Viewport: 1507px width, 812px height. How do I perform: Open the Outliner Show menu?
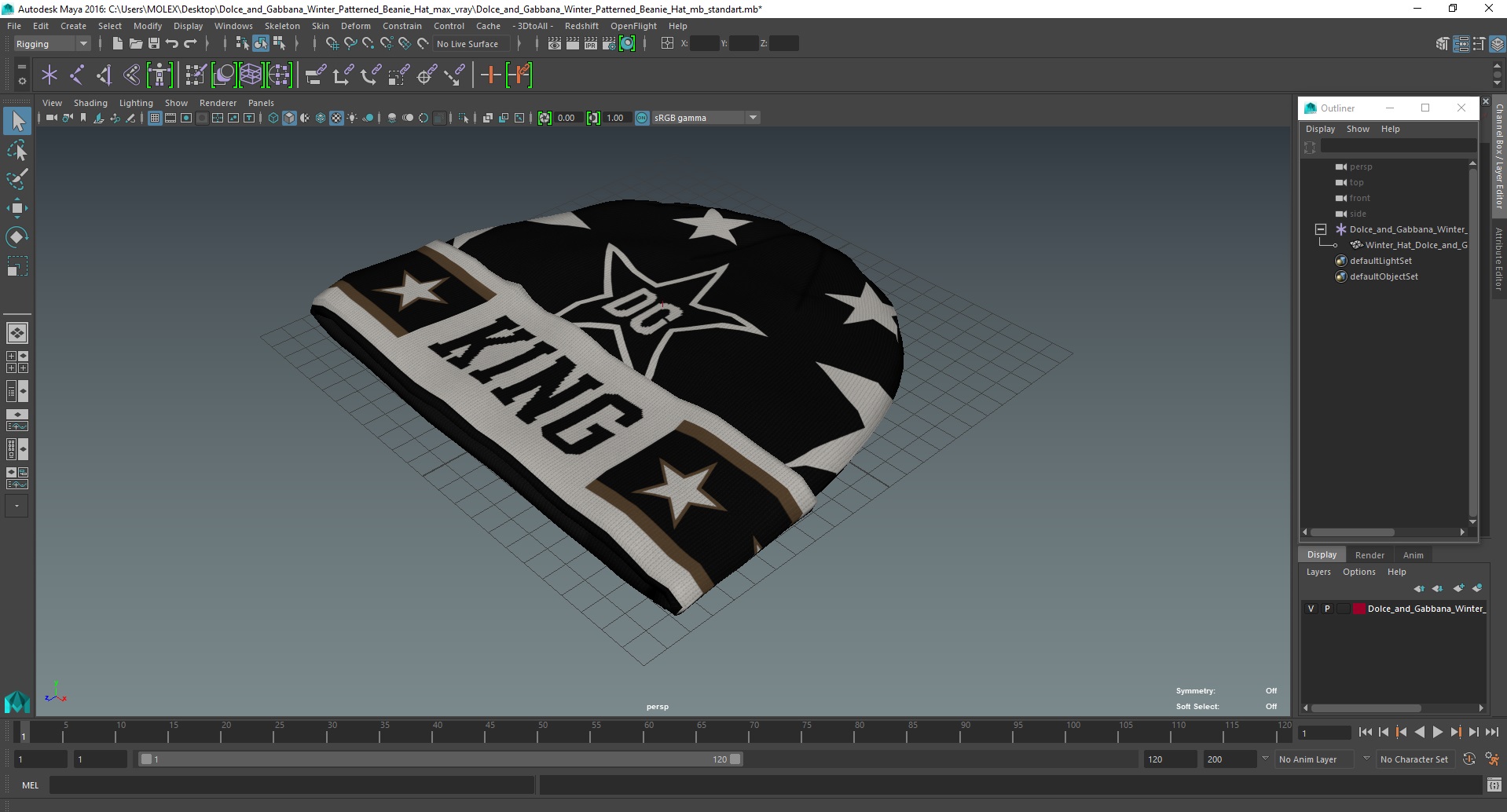[x=1358, y=129]
